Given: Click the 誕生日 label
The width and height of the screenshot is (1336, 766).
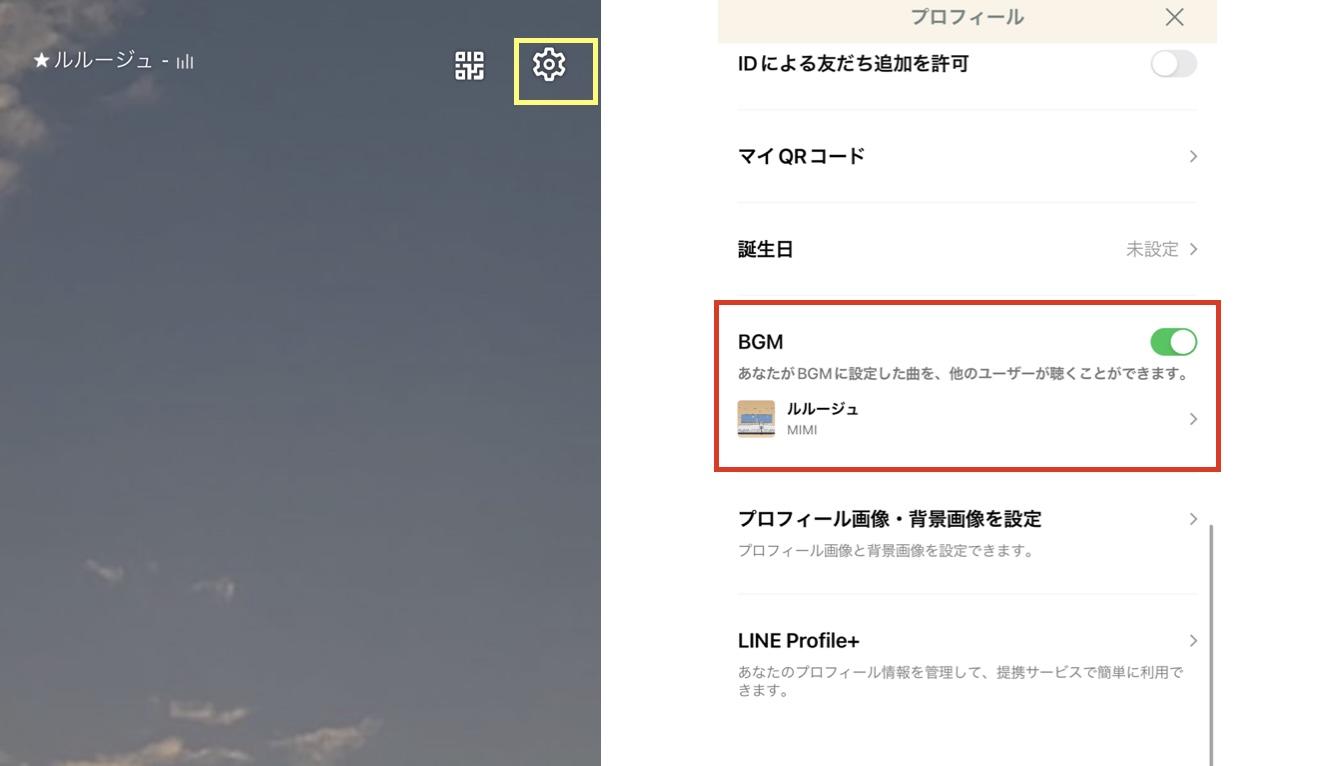Looking at the screenshot, I should pos(765,249).
